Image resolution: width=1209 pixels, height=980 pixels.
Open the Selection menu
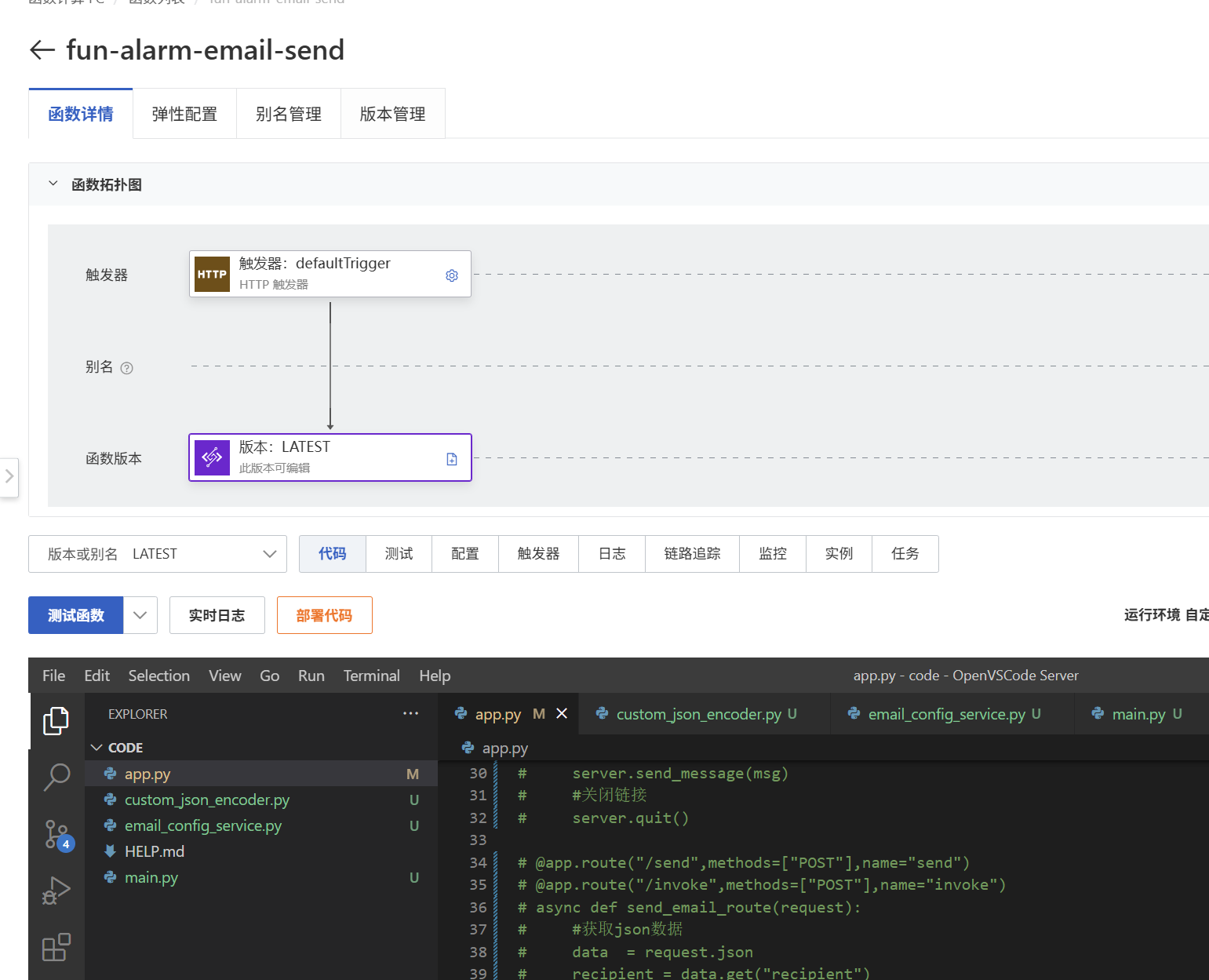[x=159, y=676]
